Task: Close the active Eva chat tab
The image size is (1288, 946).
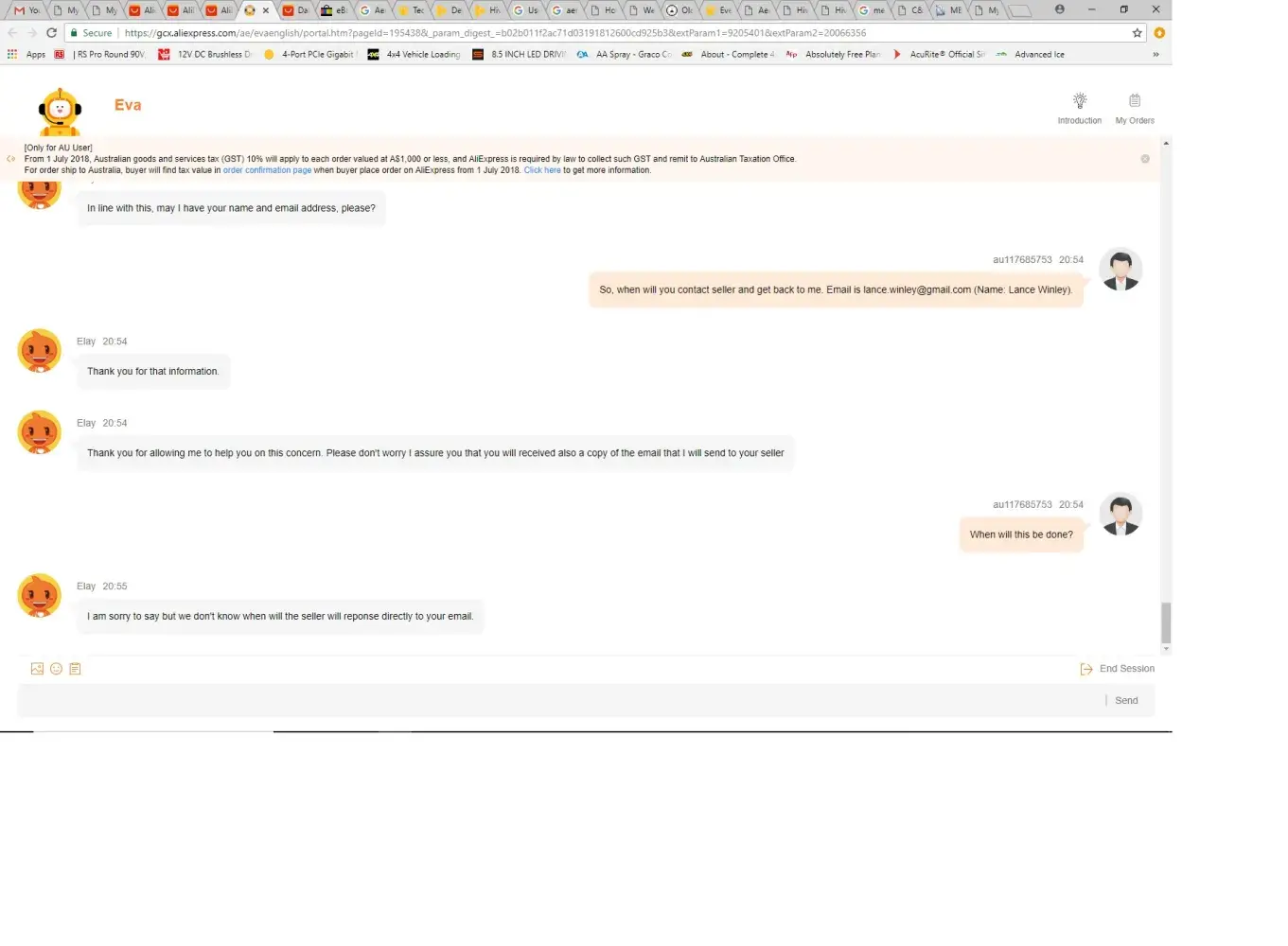Action: click(x=266, y=10)
